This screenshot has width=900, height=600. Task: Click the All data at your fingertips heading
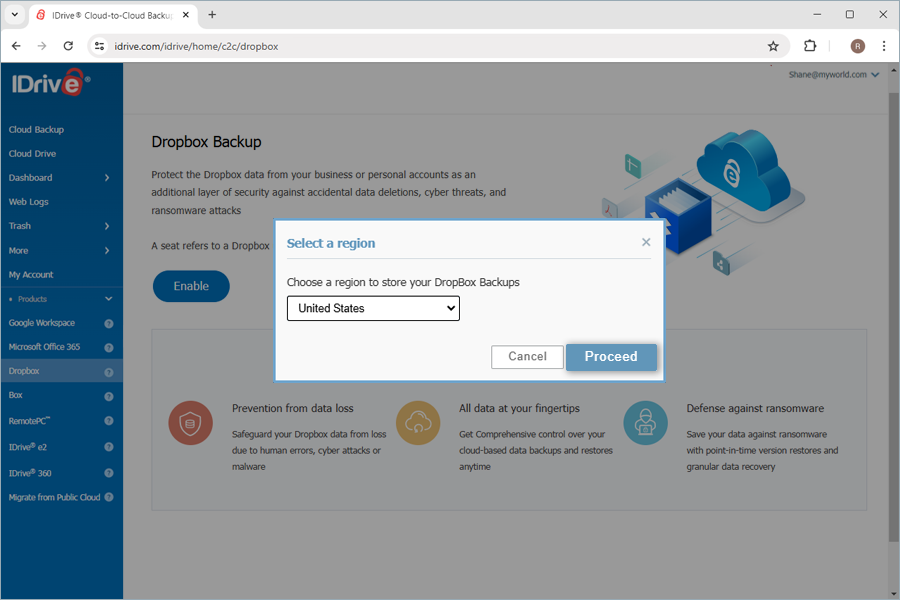pos(519,408)
